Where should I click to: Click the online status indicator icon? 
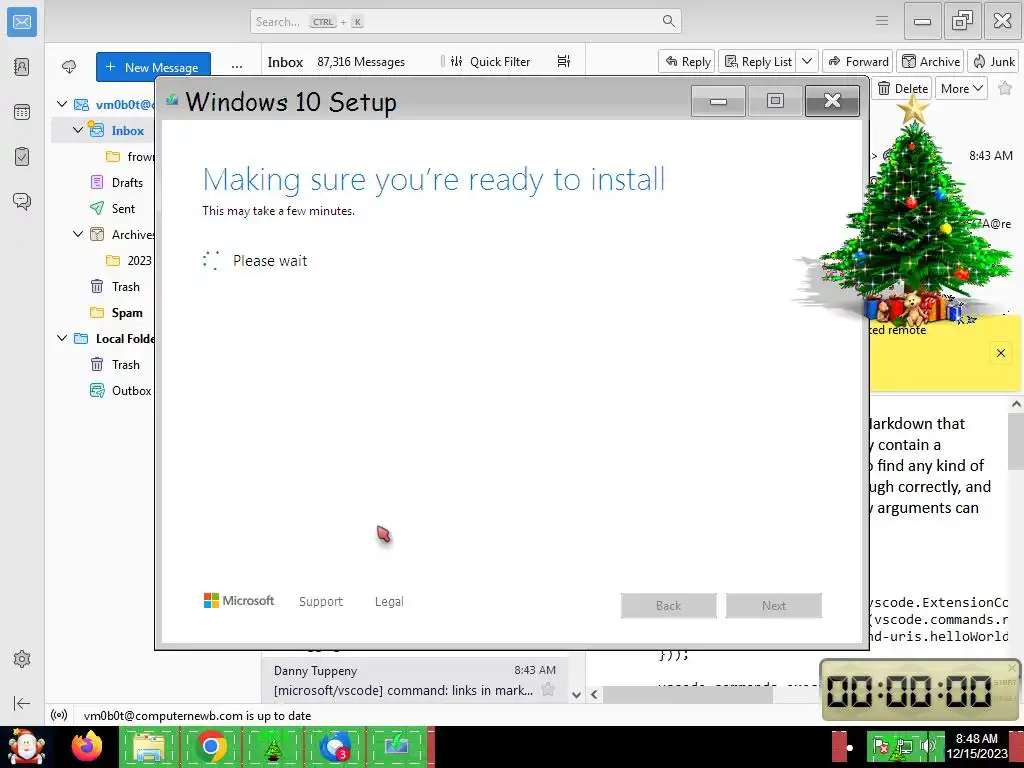pos(59,715)
